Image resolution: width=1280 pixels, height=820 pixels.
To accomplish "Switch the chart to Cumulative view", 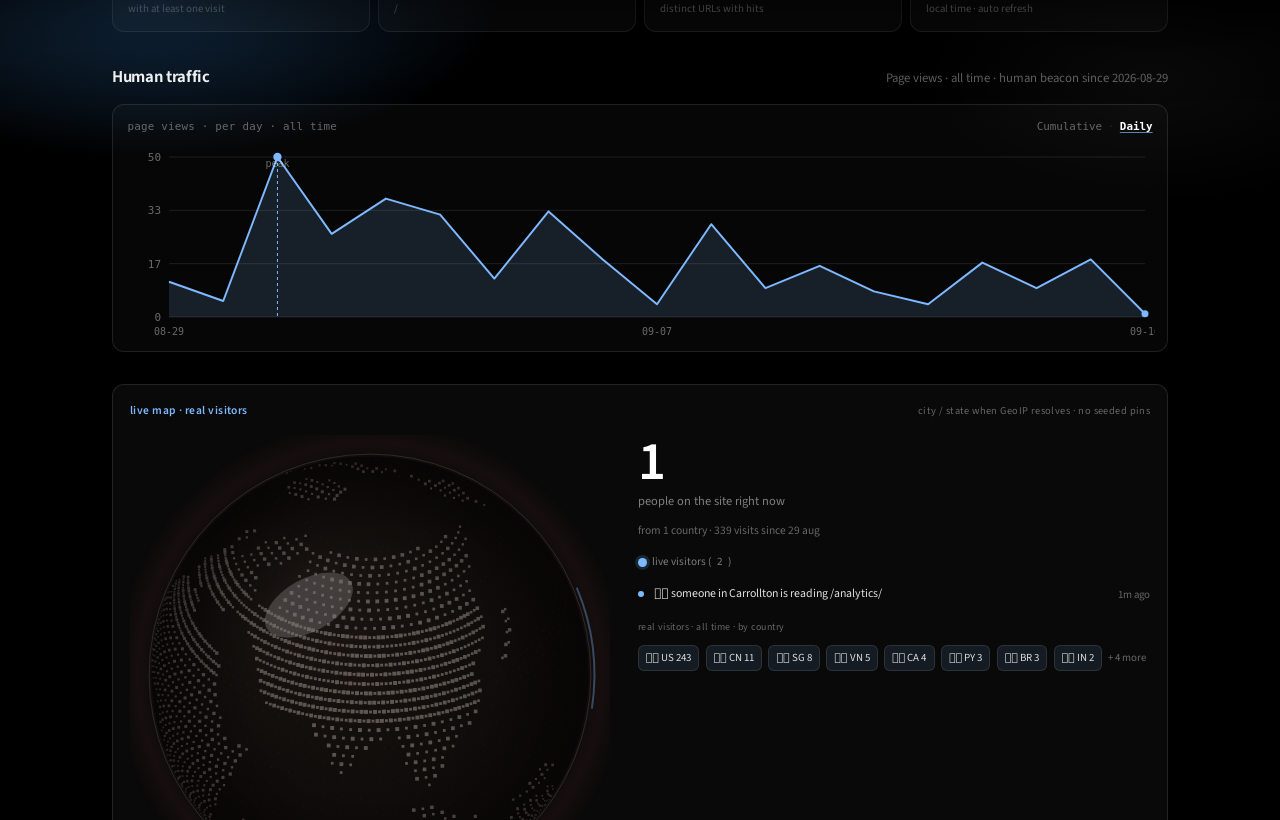I will (x=1069, y=126).
